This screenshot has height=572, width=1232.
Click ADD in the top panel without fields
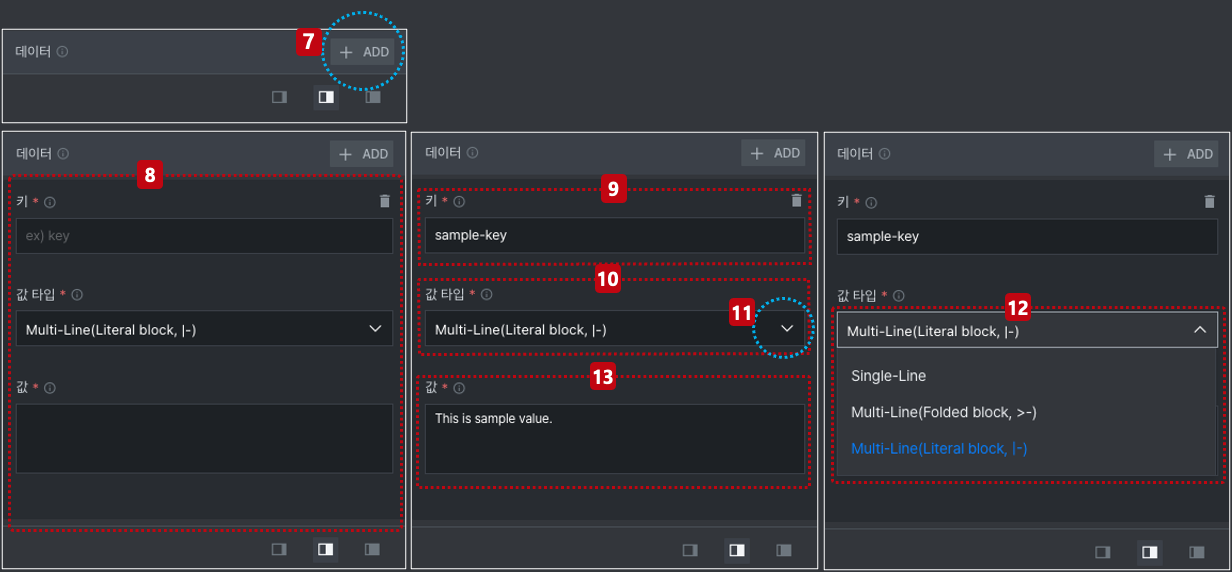(x=364, y=52)
